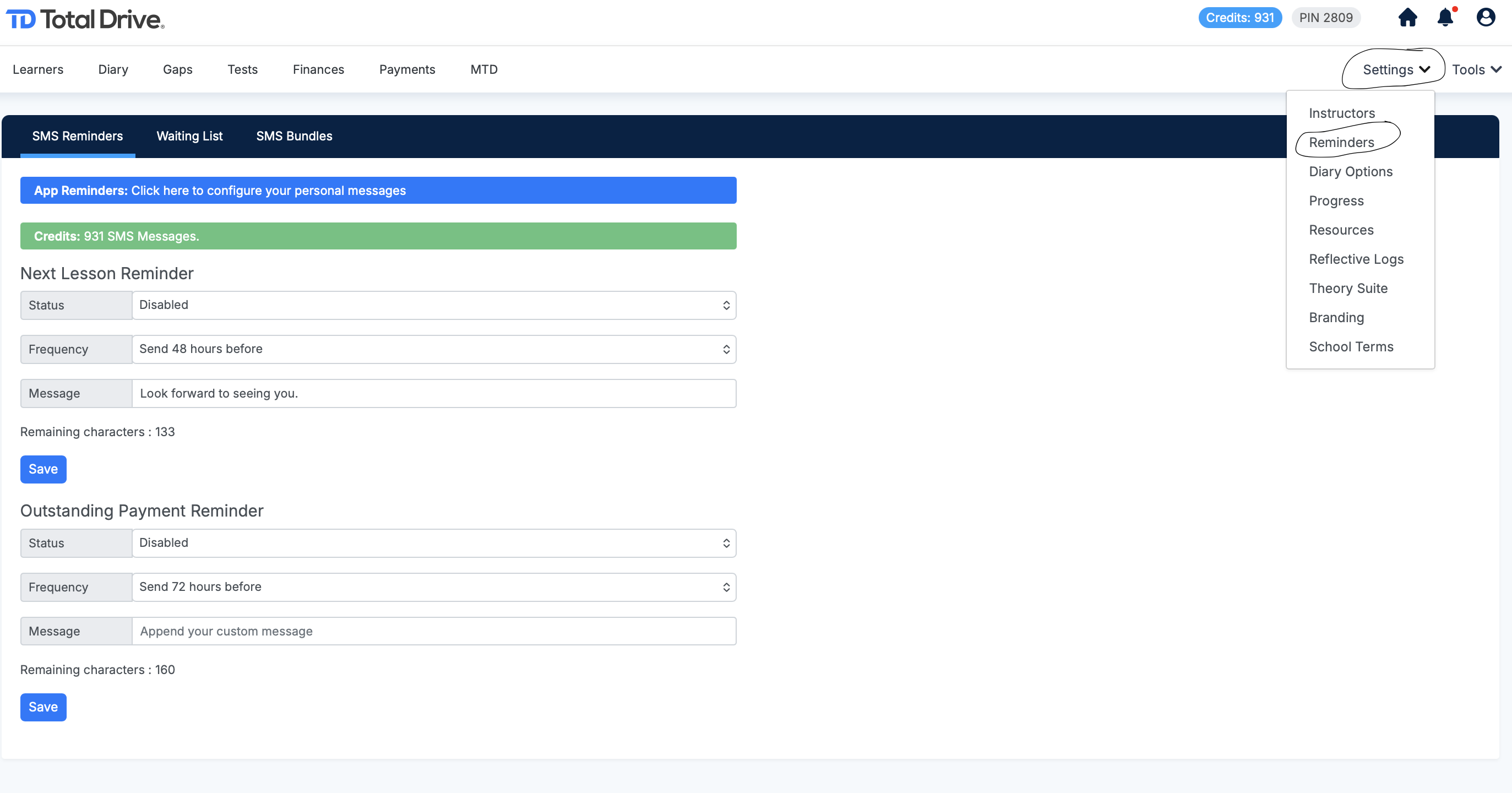Choose Theory Suite in Settings menu

(1348, 288)
